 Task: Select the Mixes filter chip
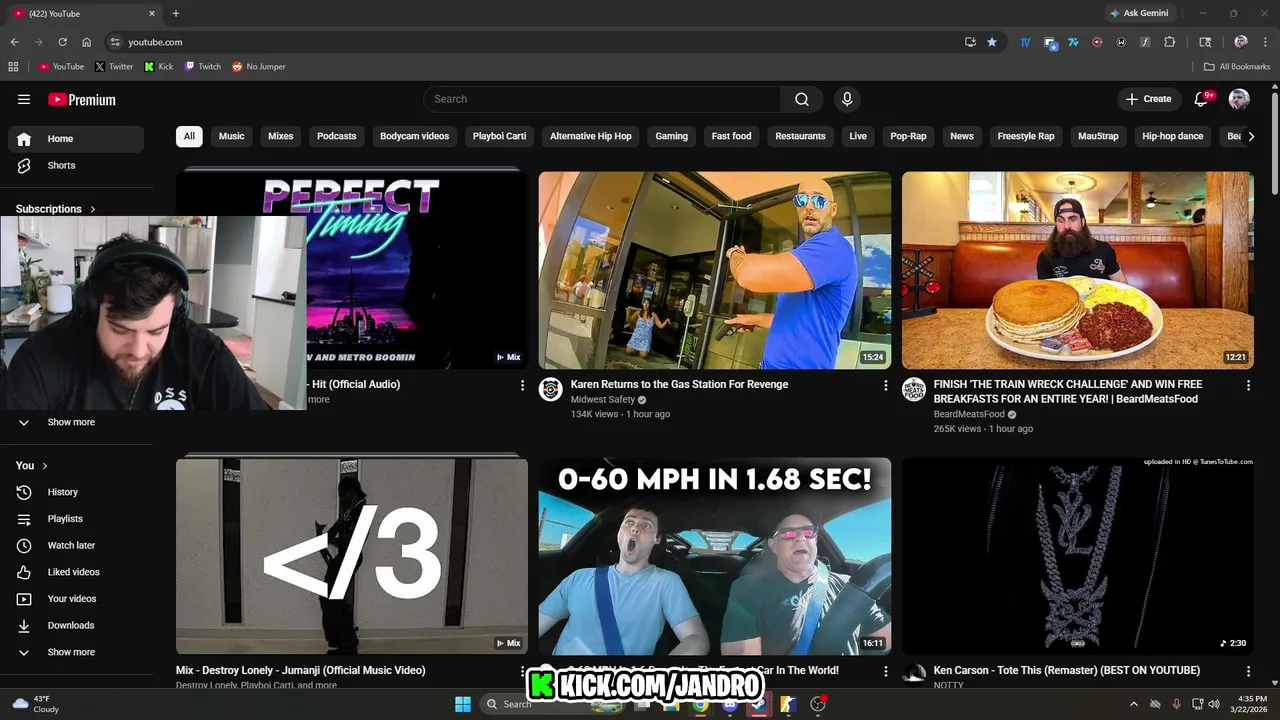(x=281, y=136)
